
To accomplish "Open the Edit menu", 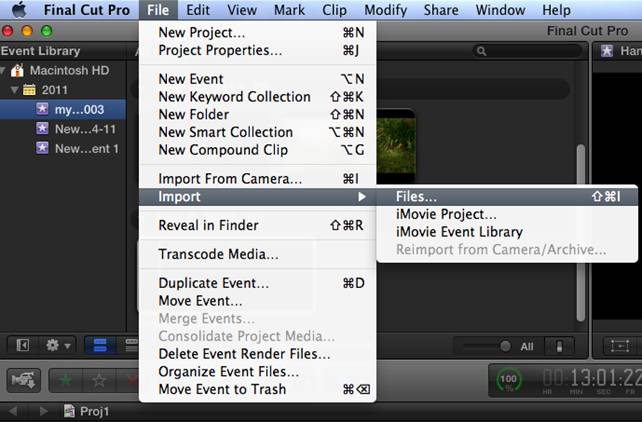I will (x=198, y=10).
